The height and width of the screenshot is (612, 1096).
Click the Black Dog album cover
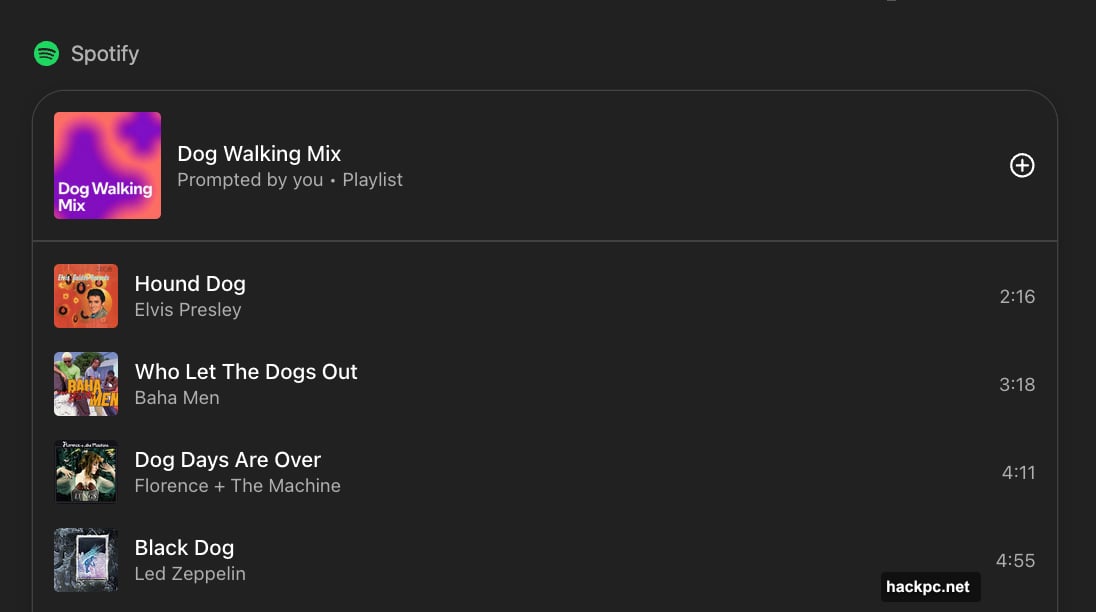click(x=86, y=560)
